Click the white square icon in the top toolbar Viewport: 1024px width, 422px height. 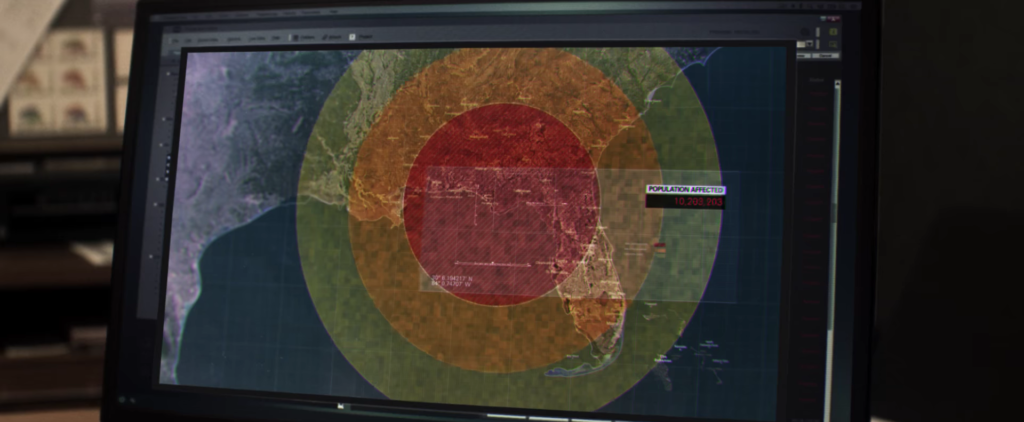[352, 38]
